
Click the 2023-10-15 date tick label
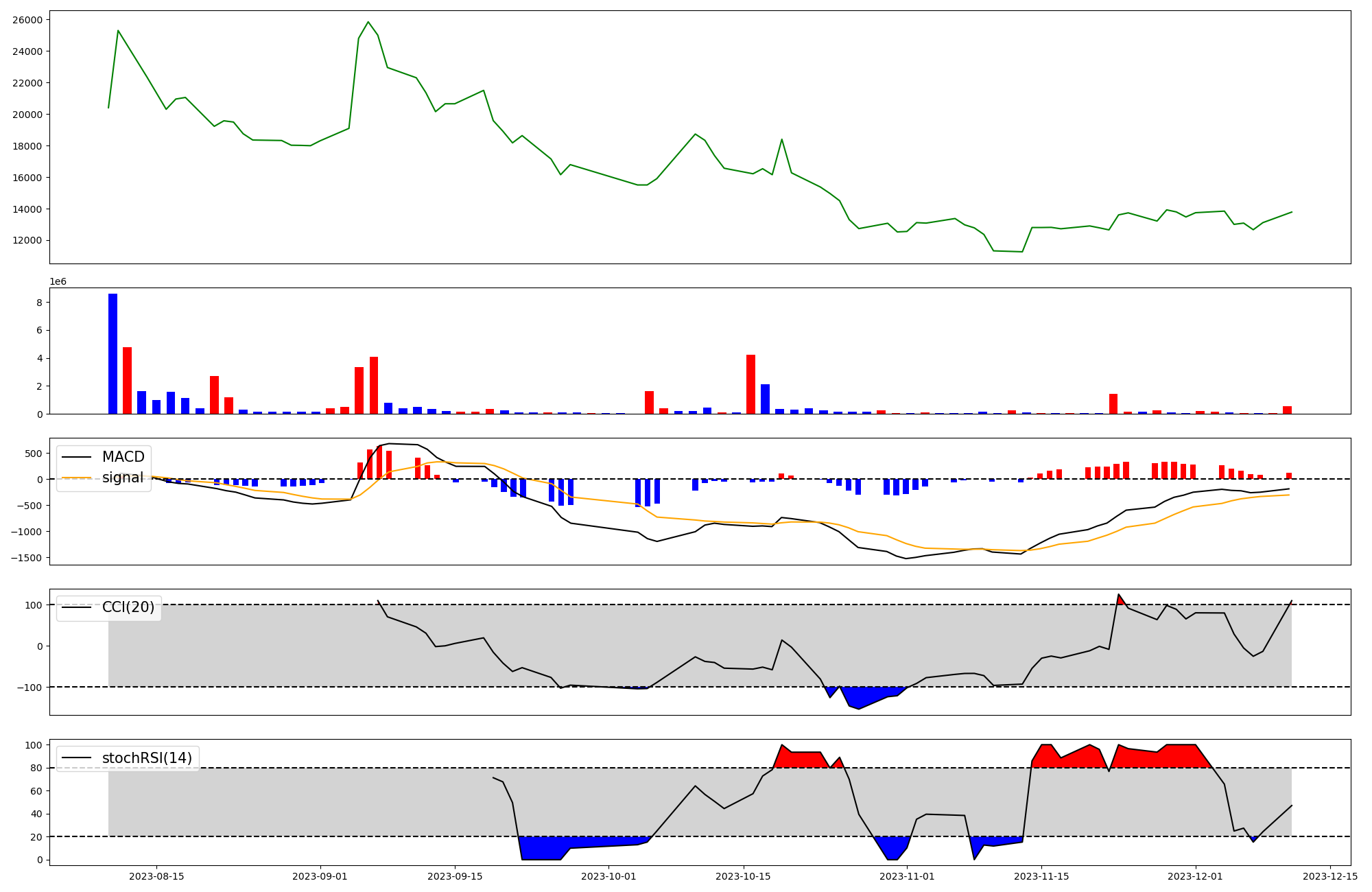pos(743,876)
